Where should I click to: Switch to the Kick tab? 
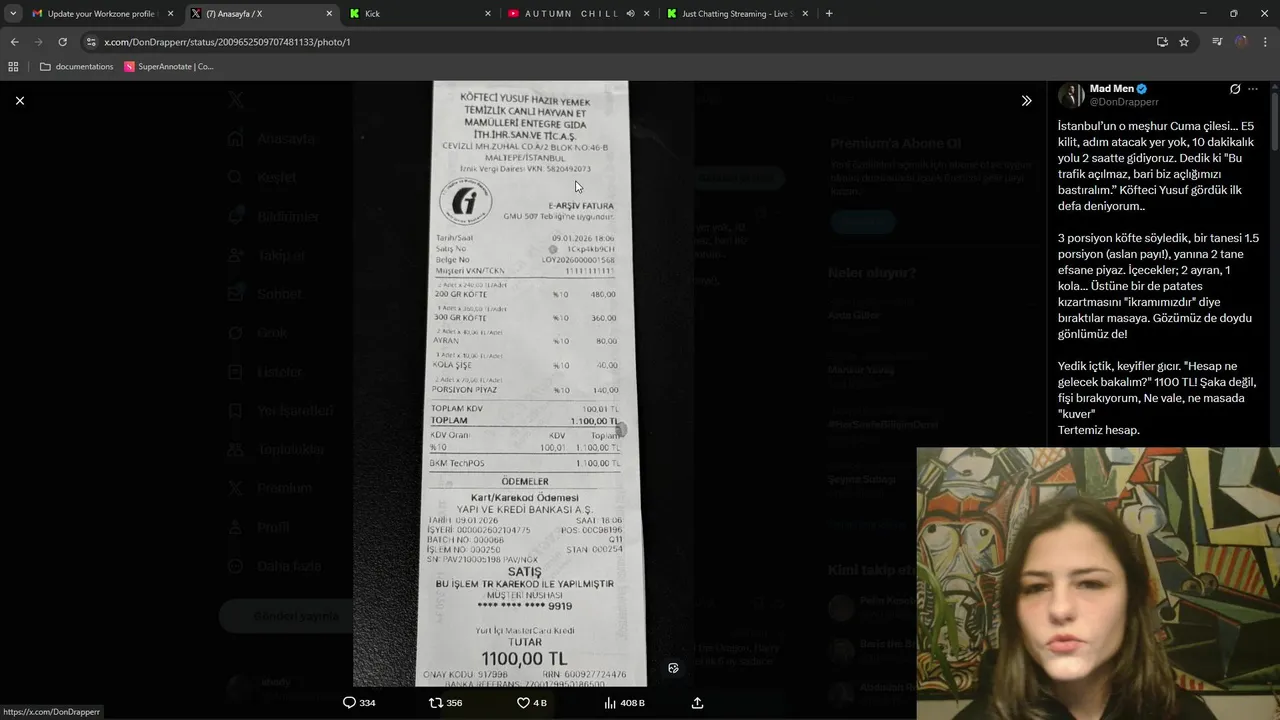click(x=420, y=14)
